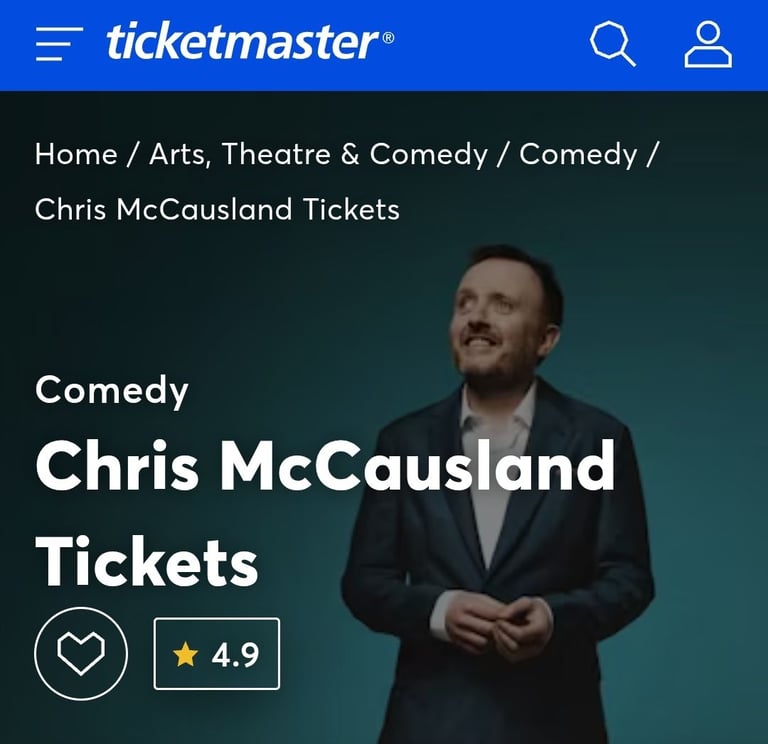Click the 'Chris McCausland' headline text
768x744 pixels.
point(325,465)
